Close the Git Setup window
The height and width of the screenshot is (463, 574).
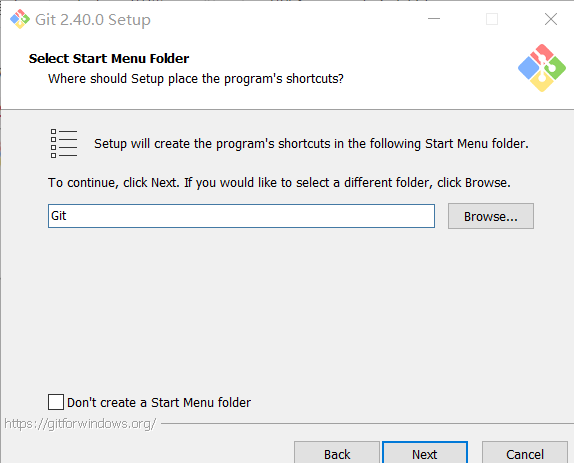(x=551, y=19)
